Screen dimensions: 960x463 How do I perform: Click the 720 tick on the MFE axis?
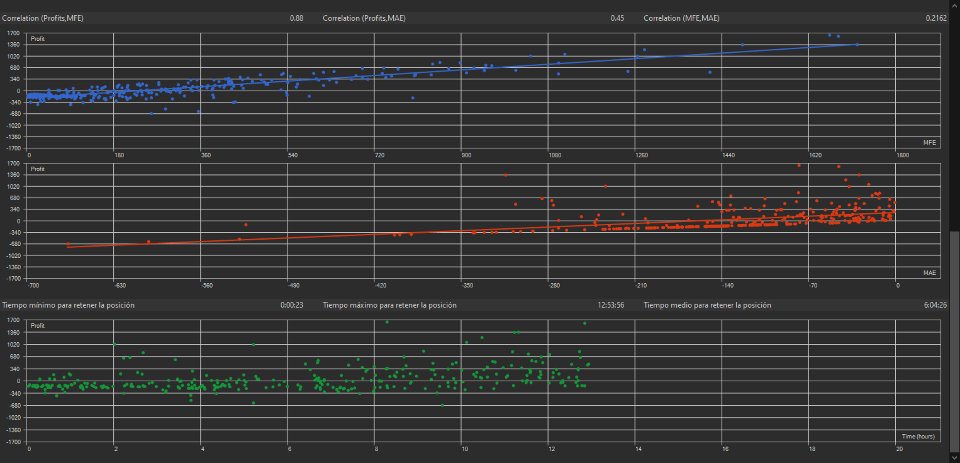tap(380, 156)
